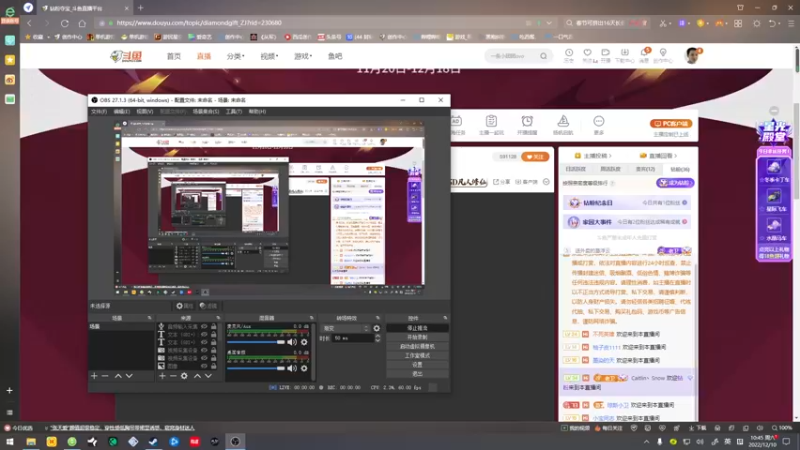Adjust 桌面音频 volume slider
This screenshot has height=450, width=800.
pos(256,368)
